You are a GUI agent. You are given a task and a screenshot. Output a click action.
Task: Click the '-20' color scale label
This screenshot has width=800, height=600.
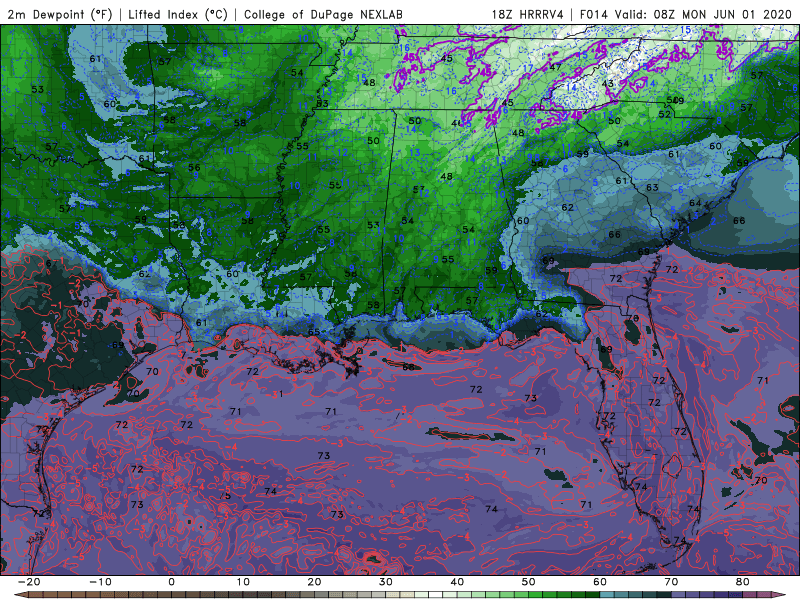click(x=29, y=582)
